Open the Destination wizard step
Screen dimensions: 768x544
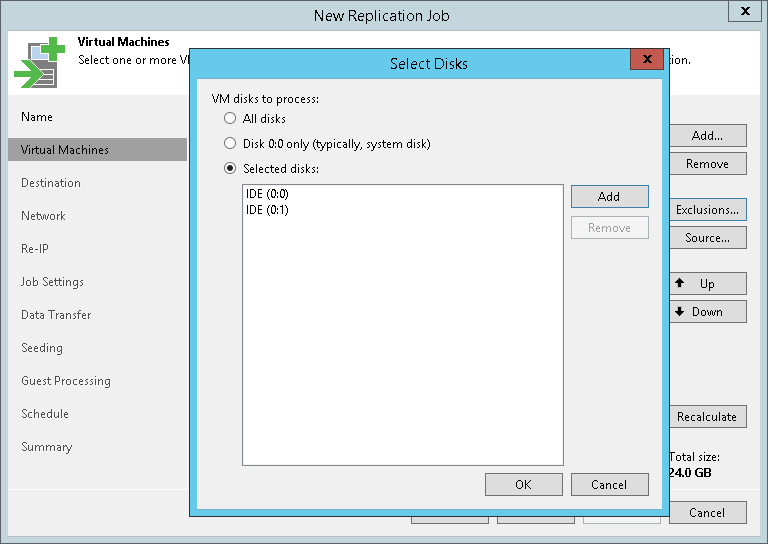[51, 183]
